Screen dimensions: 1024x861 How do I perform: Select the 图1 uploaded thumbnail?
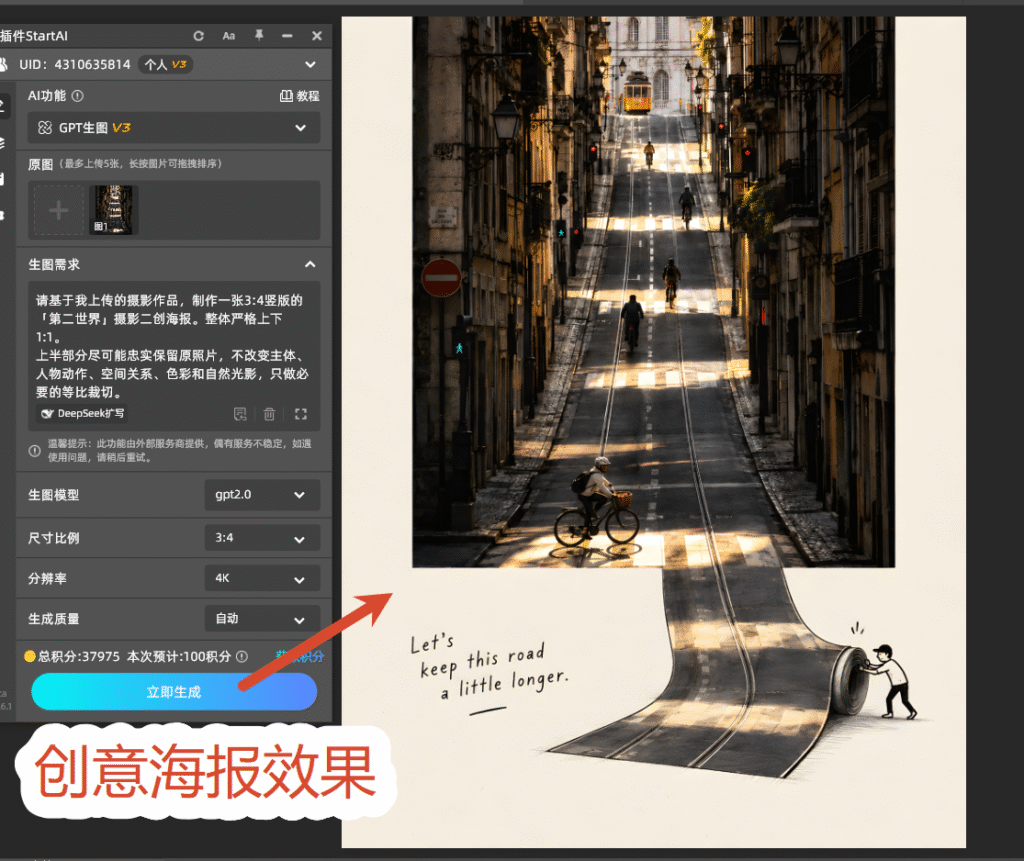click(x=114, y=210)
